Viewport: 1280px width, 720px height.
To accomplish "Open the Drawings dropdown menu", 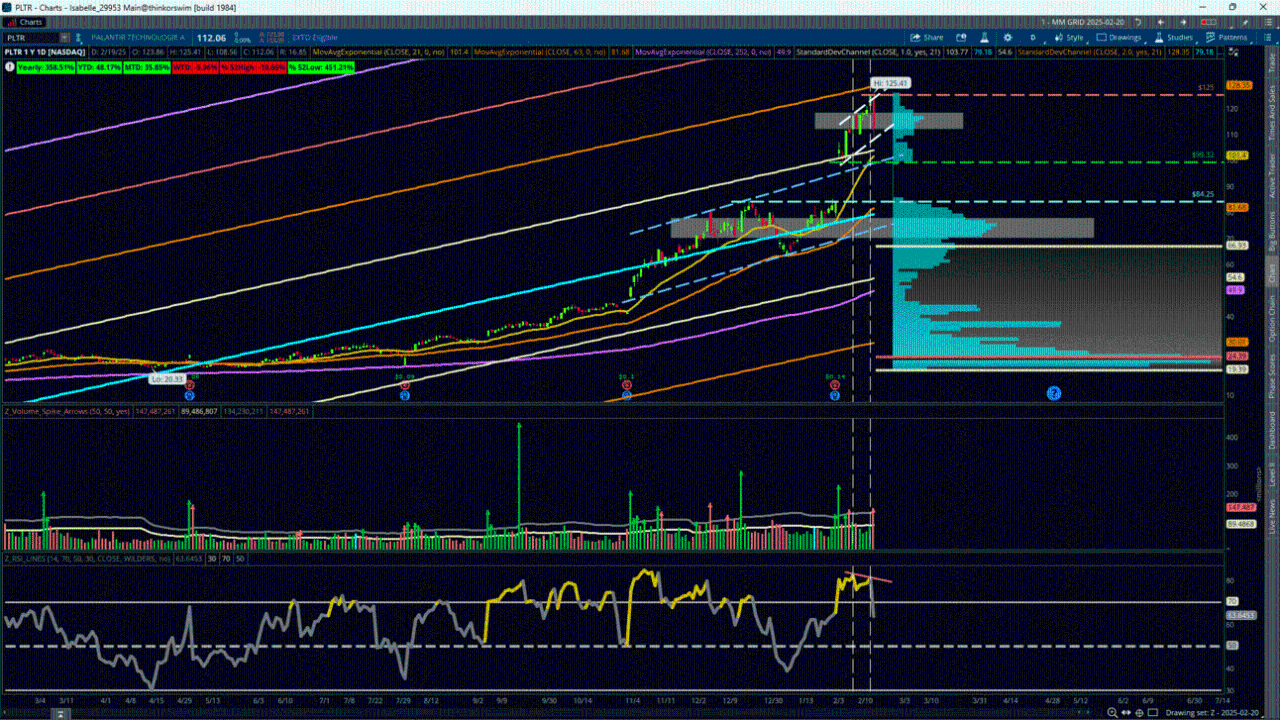I will pos(1118,37).
